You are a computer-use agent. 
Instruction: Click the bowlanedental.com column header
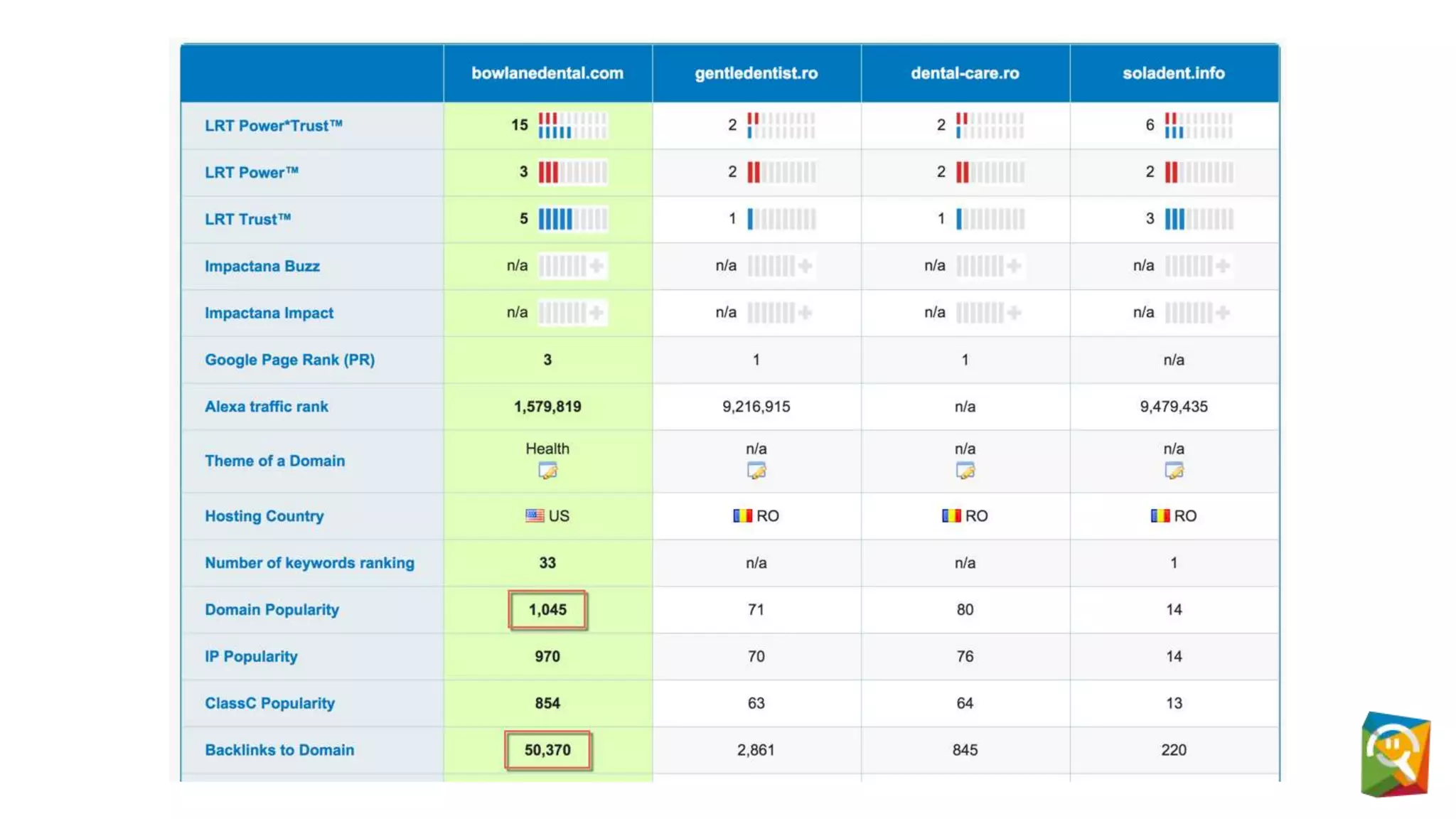547,73
